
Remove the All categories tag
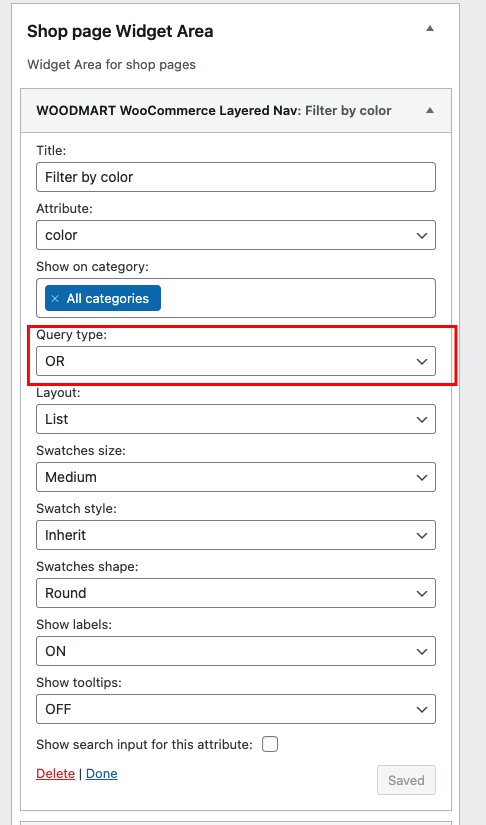coord(55,298)
